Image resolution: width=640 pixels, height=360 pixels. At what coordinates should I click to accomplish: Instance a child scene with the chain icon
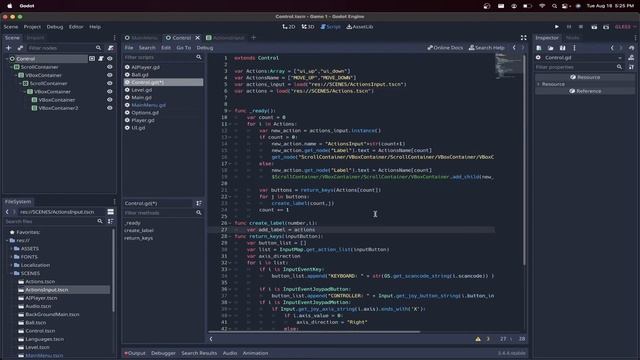click(20, 48)
